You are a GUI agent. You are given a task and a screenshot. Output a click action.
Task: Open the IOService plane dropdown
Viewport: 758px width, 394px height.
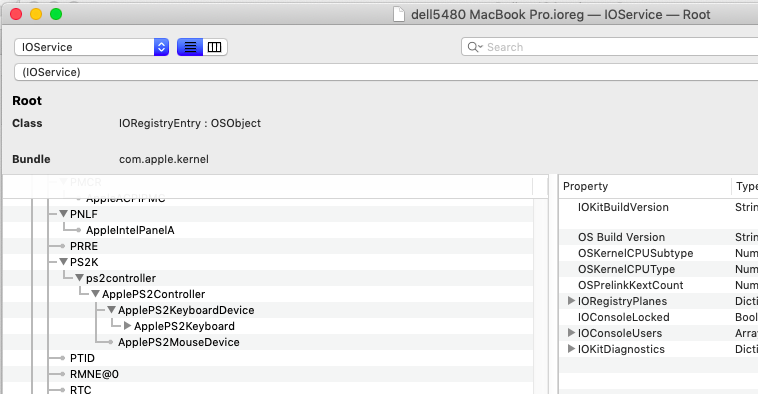pos(91,47)
